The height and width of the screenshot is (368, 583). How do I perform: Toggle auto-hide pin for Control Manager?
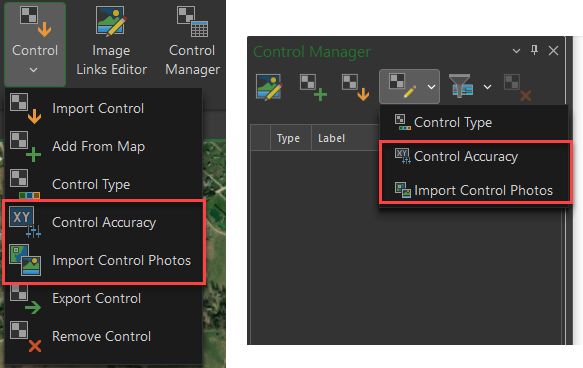[x=534, y=50]
